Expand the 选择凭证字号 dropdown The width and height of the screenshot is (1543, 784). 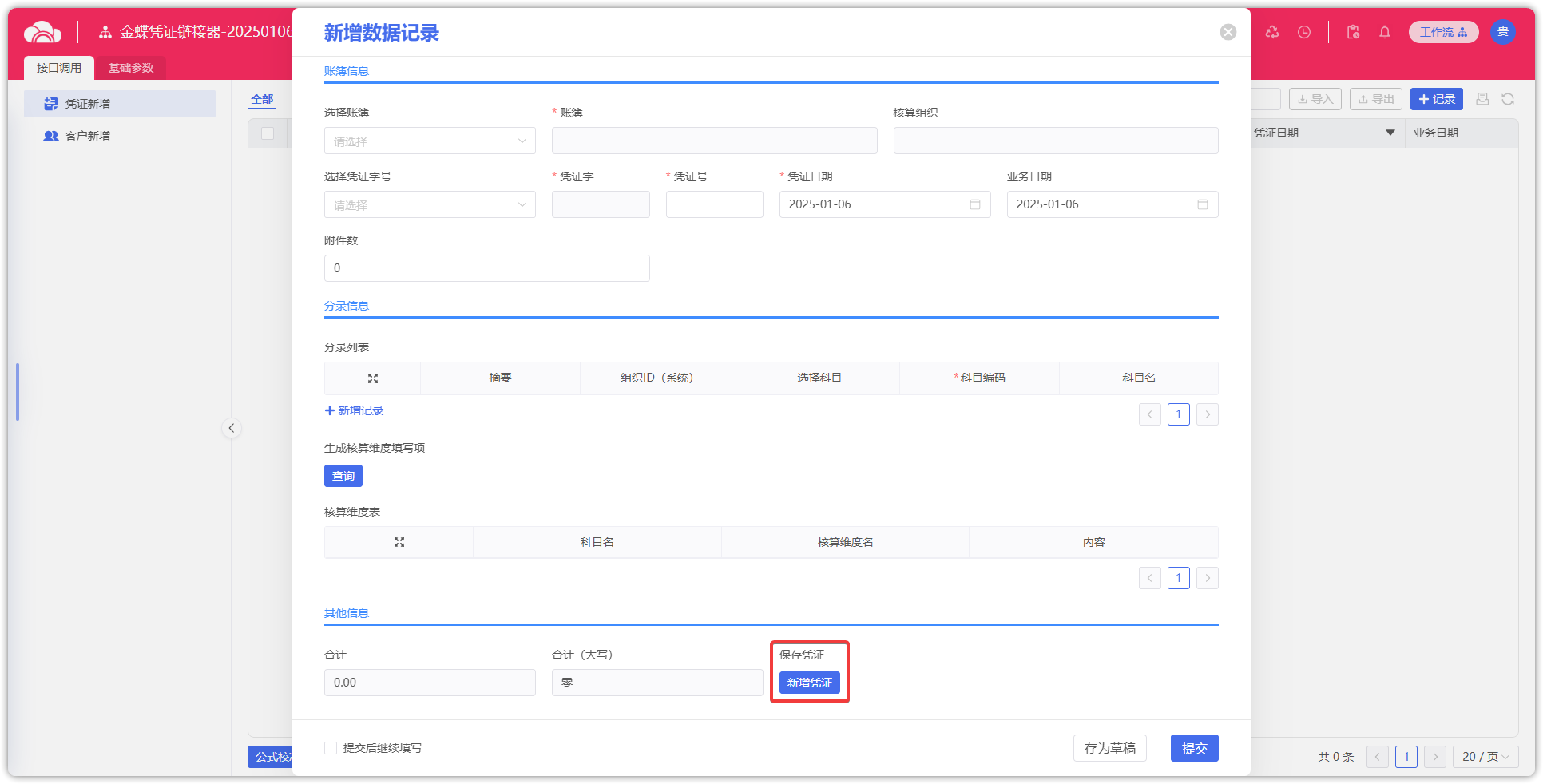pyautogui.click(x=430, y=205)
